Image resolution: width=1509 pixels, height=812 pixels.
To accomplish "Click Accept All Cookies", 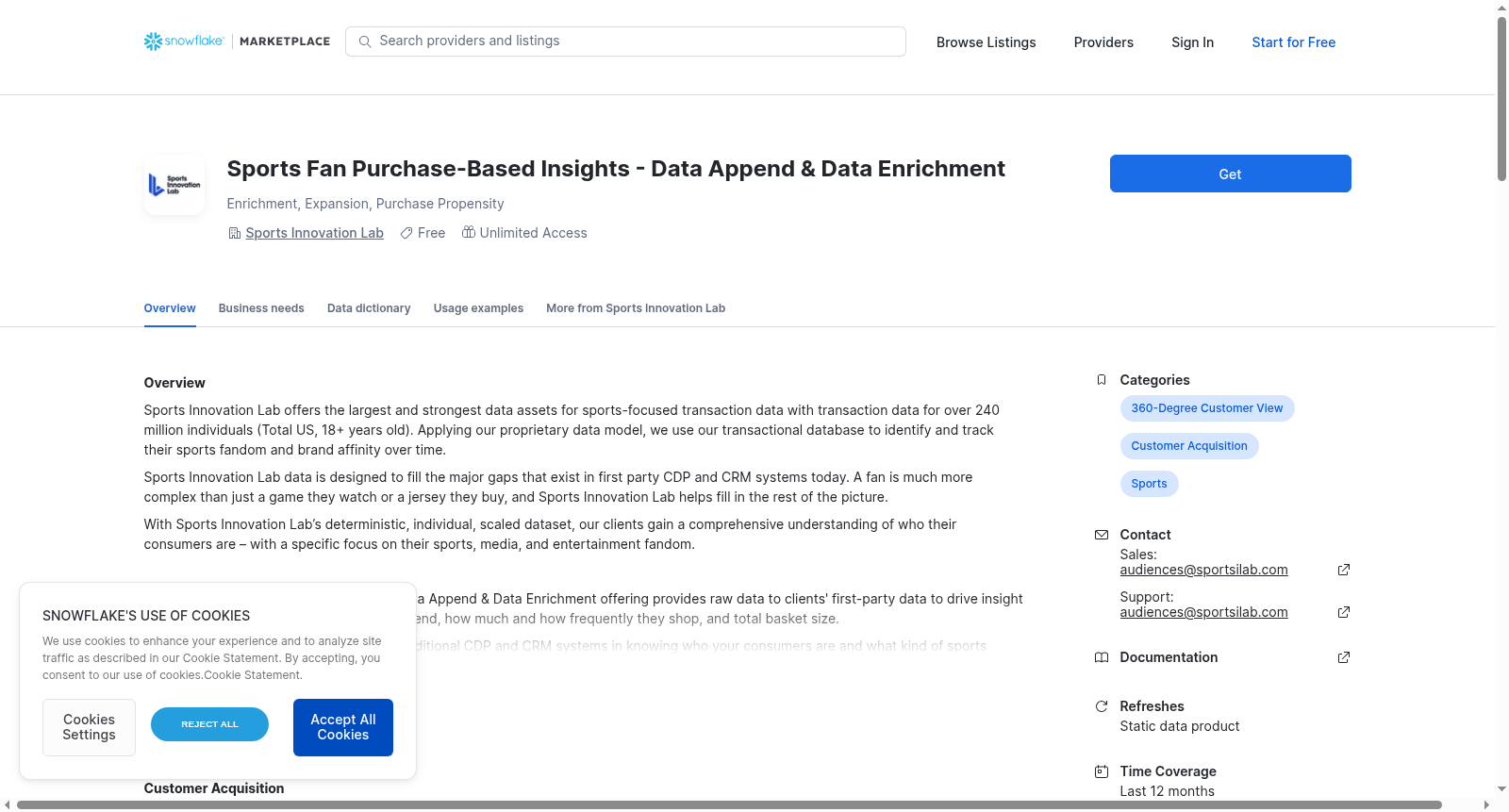I will [x=343, y=727].
